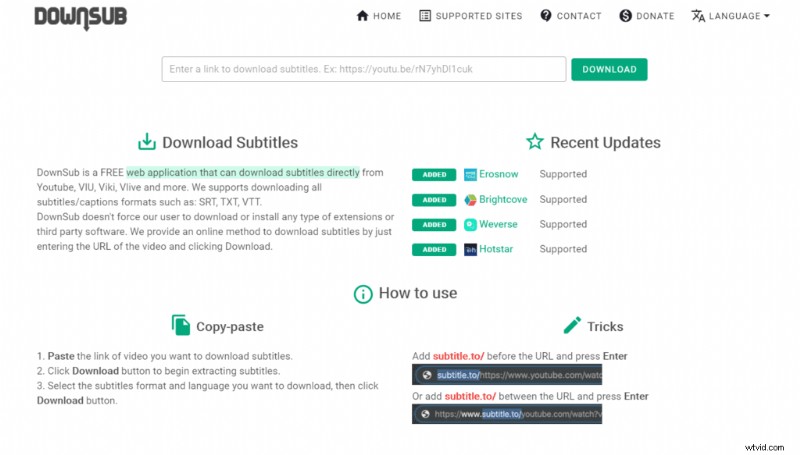The width and height of the screenshot is (800, 455).
Task: Click red 'subtitle.to/' in 'between the URL' line
Action: click(470, 396)
